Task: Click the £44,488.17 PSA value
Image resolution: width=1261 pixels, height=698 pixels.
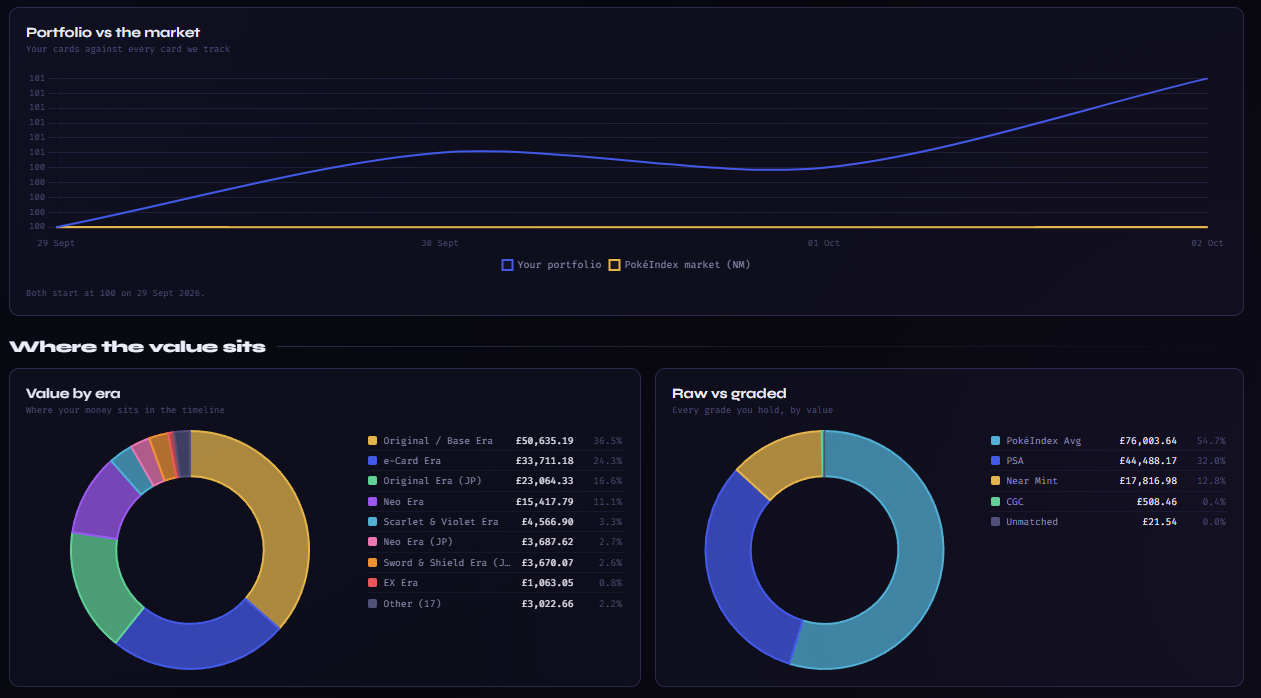Action: coord(1148,461)
